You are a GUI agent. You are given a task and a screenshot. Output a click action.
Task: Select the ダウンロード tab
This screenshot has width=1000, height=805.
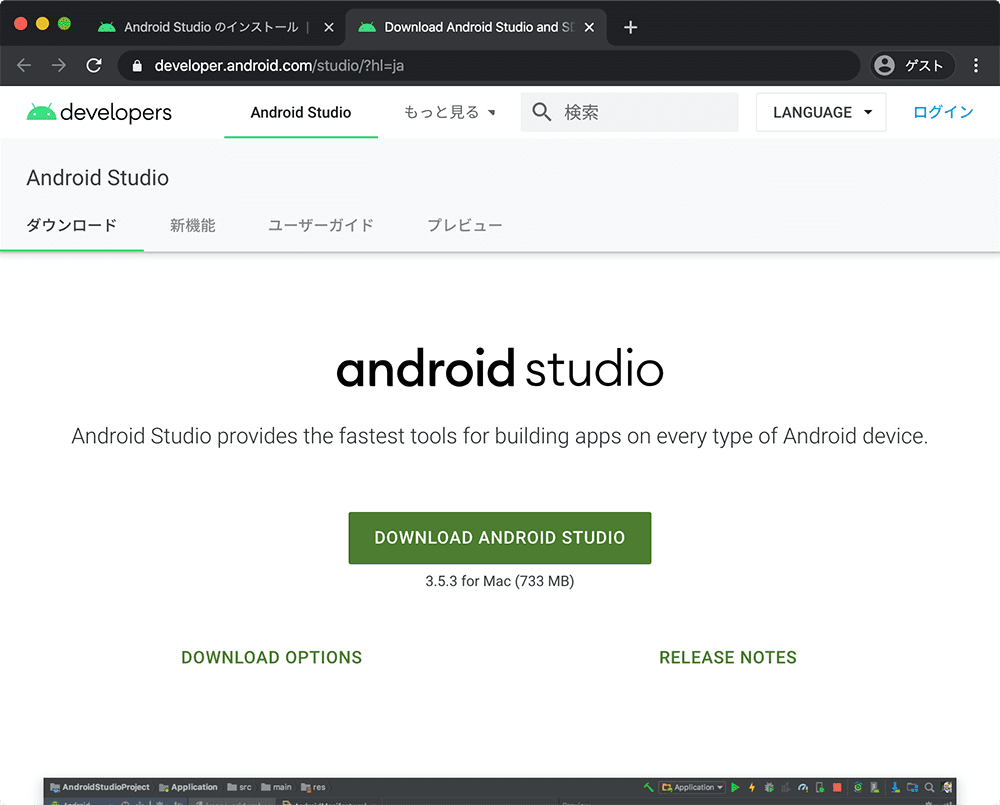(71, 225)
